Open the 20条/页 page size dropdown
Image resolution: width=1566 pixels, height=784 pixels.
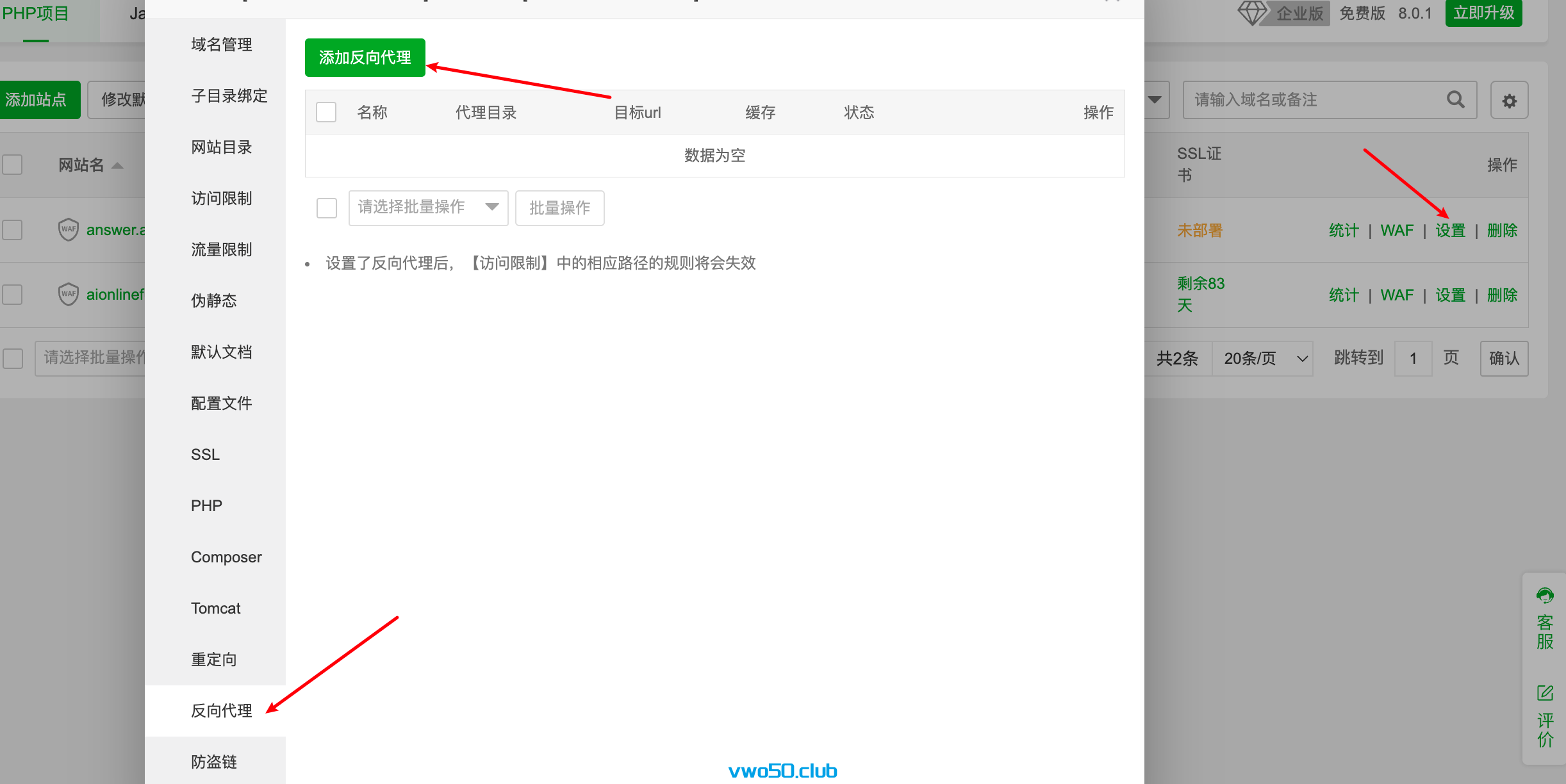click(1263, 358)
